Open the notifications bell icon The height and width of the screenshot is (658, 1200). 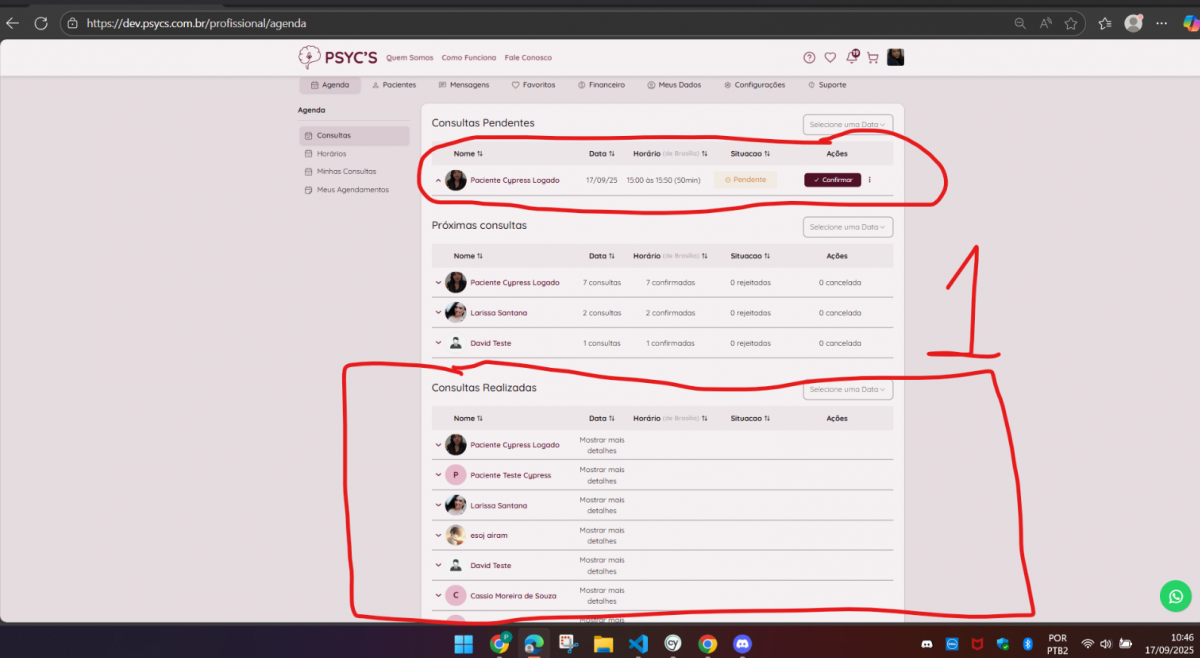click(x=852, y=58)
